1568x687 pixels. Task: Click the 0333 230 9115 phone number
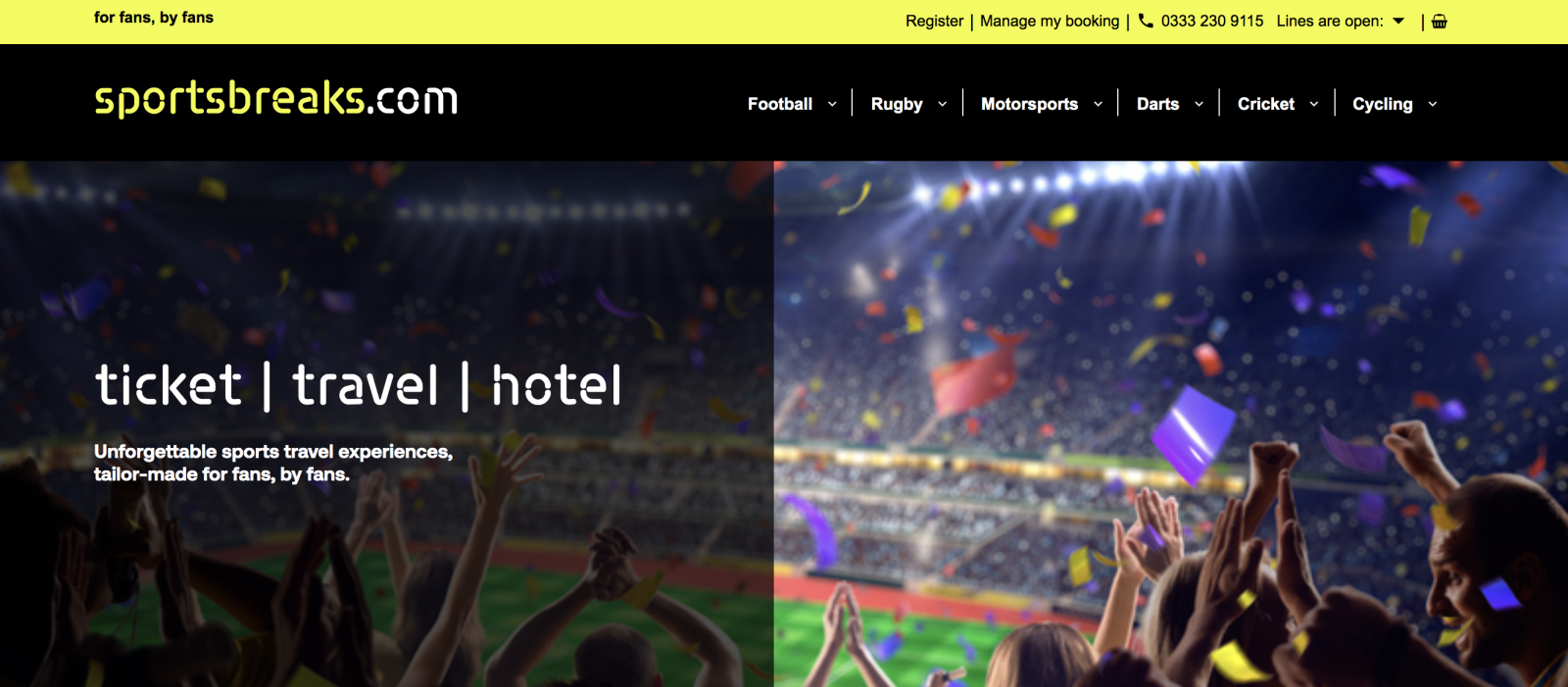click(x=1212, y=21)
